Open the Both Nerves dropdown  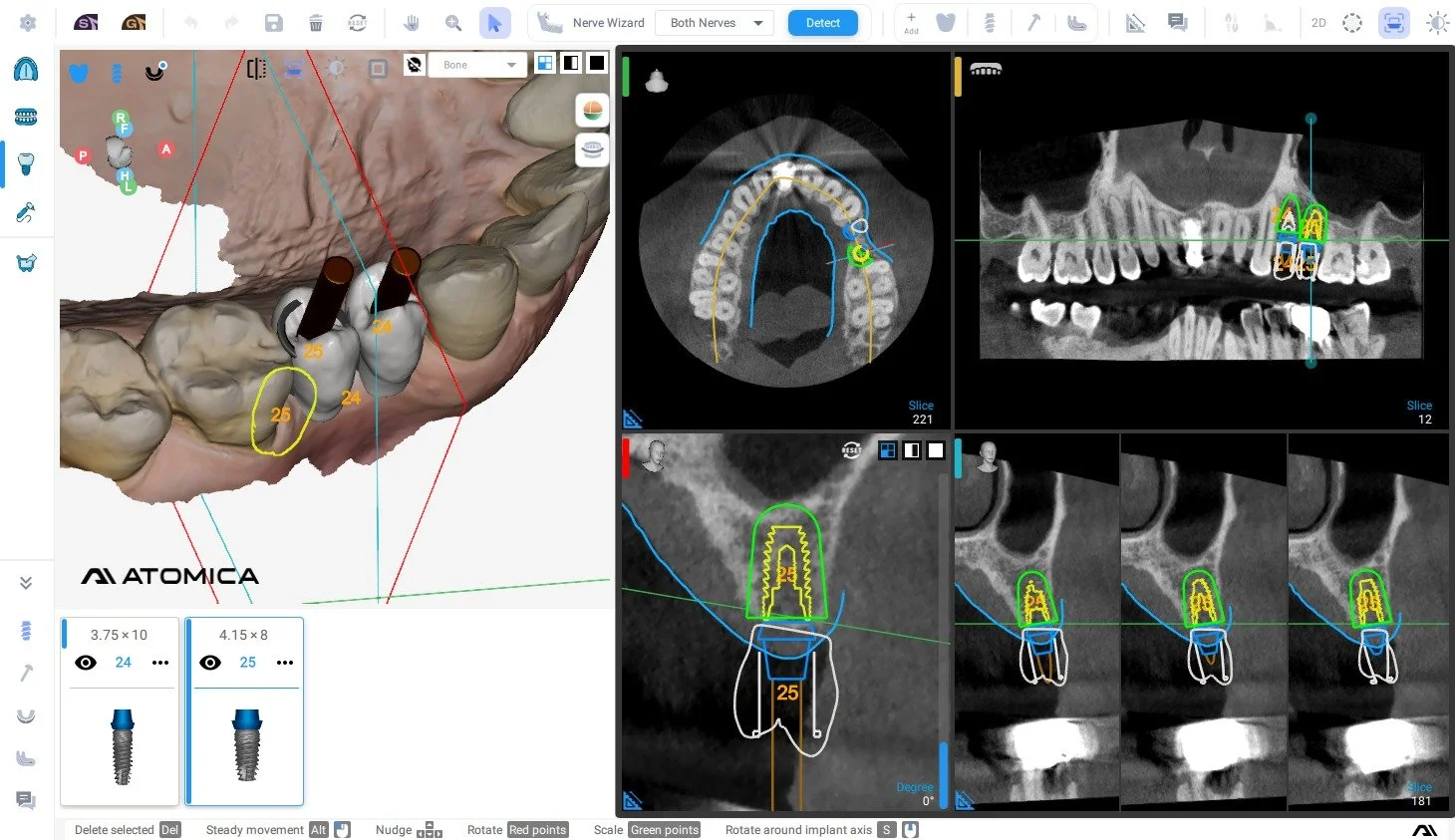click(714, 22)
